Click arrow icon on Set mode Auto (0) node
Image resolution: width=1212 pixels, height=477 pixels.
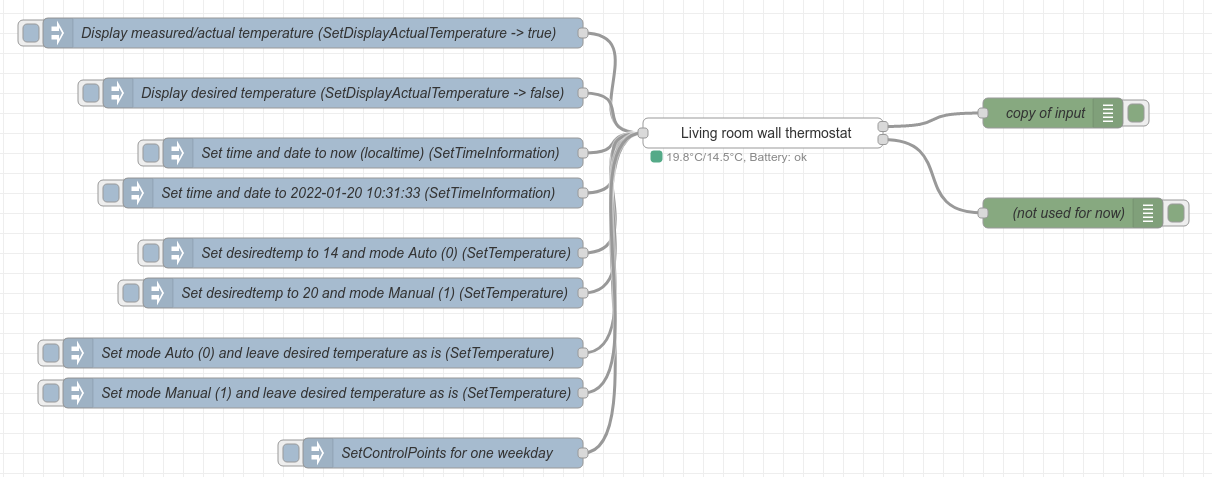coord(78,353)
